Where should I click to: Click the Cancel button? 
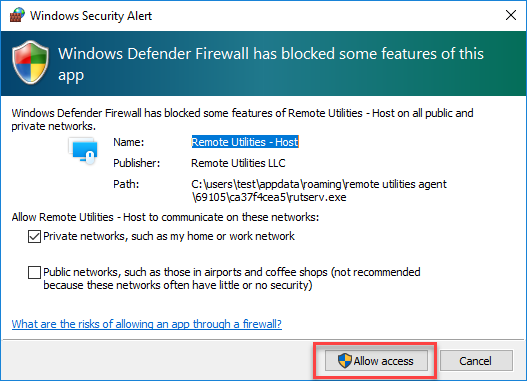pos(476,361)
